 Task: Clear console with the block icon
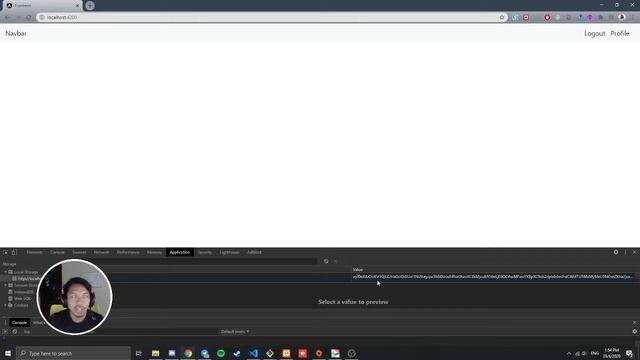click(x=15, y=331)
